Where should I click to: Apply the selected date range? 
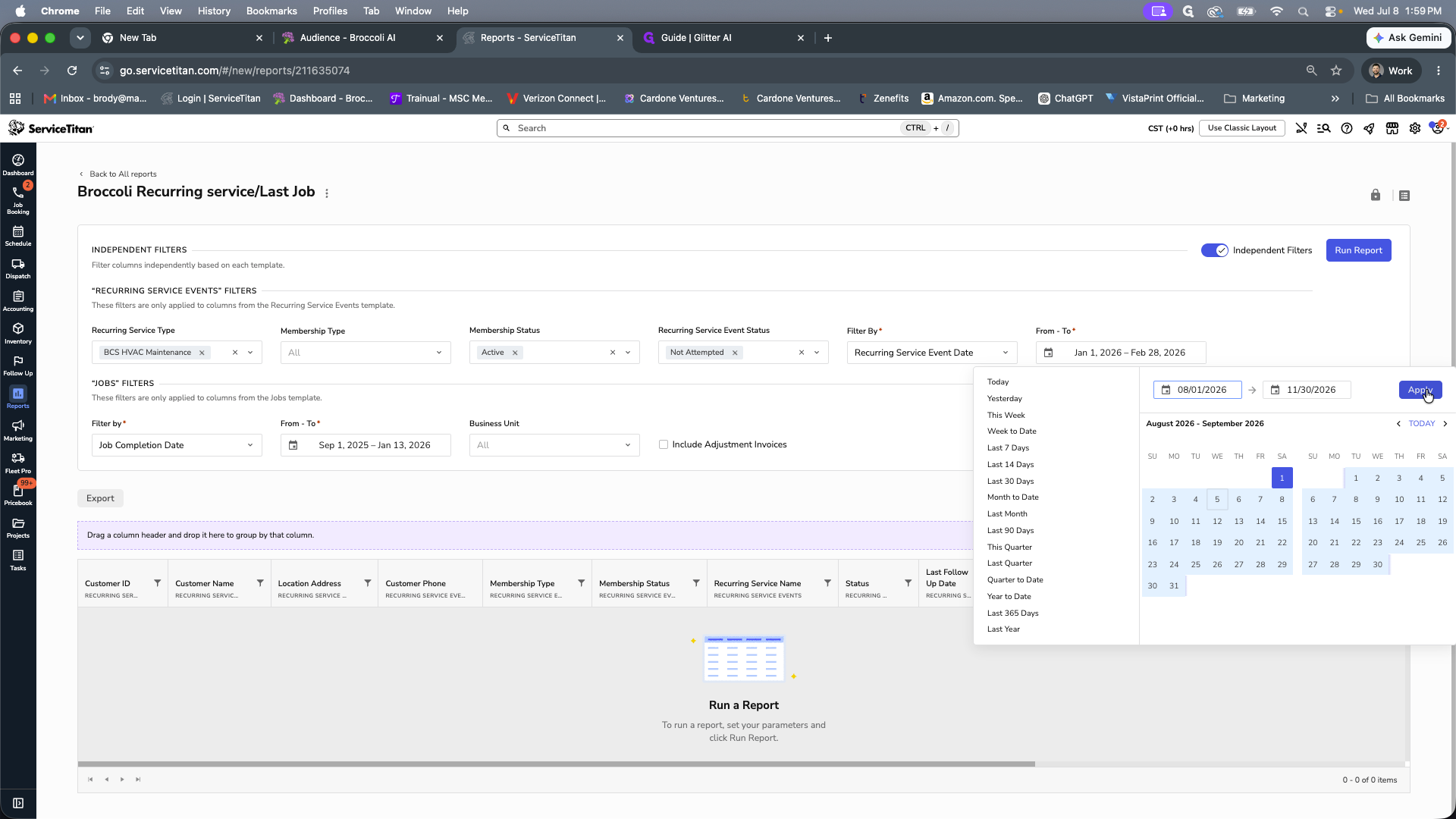pyautogui.click(x=1420, y=390)
